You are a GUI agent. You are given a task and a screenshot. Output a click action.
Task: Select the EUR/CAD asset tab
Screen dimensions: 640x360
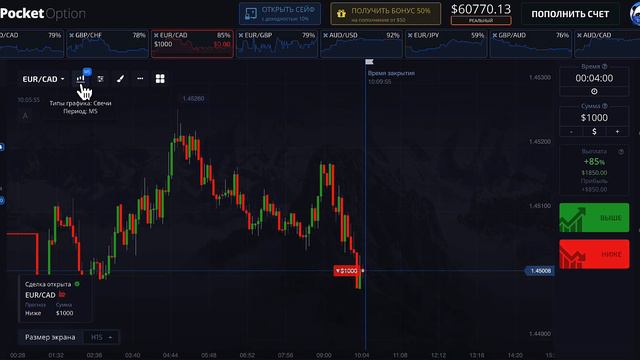pos(192,44)
